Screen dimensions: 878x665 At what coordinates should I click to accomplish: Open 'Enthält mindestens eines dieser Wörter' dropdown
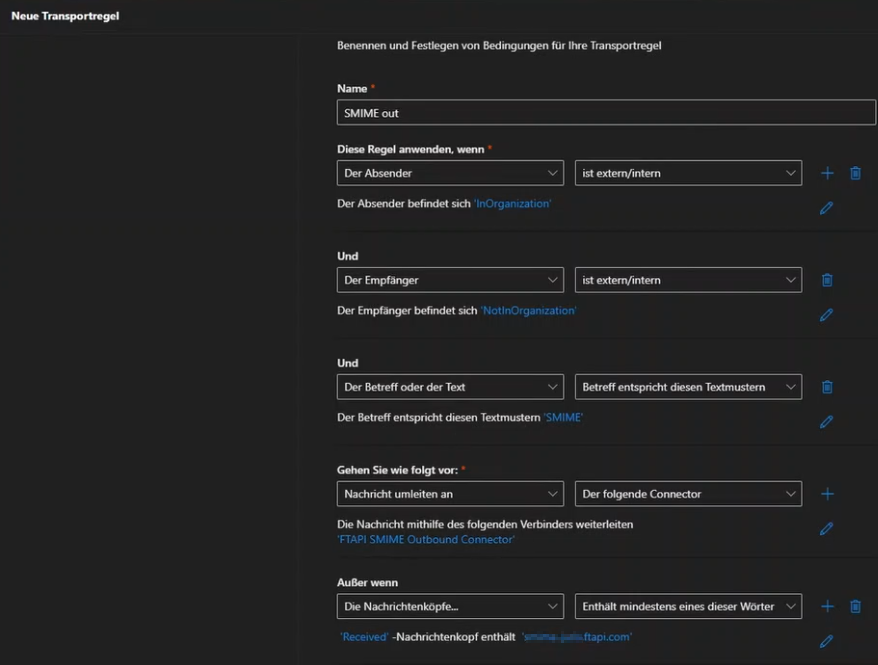coord(688,606)
